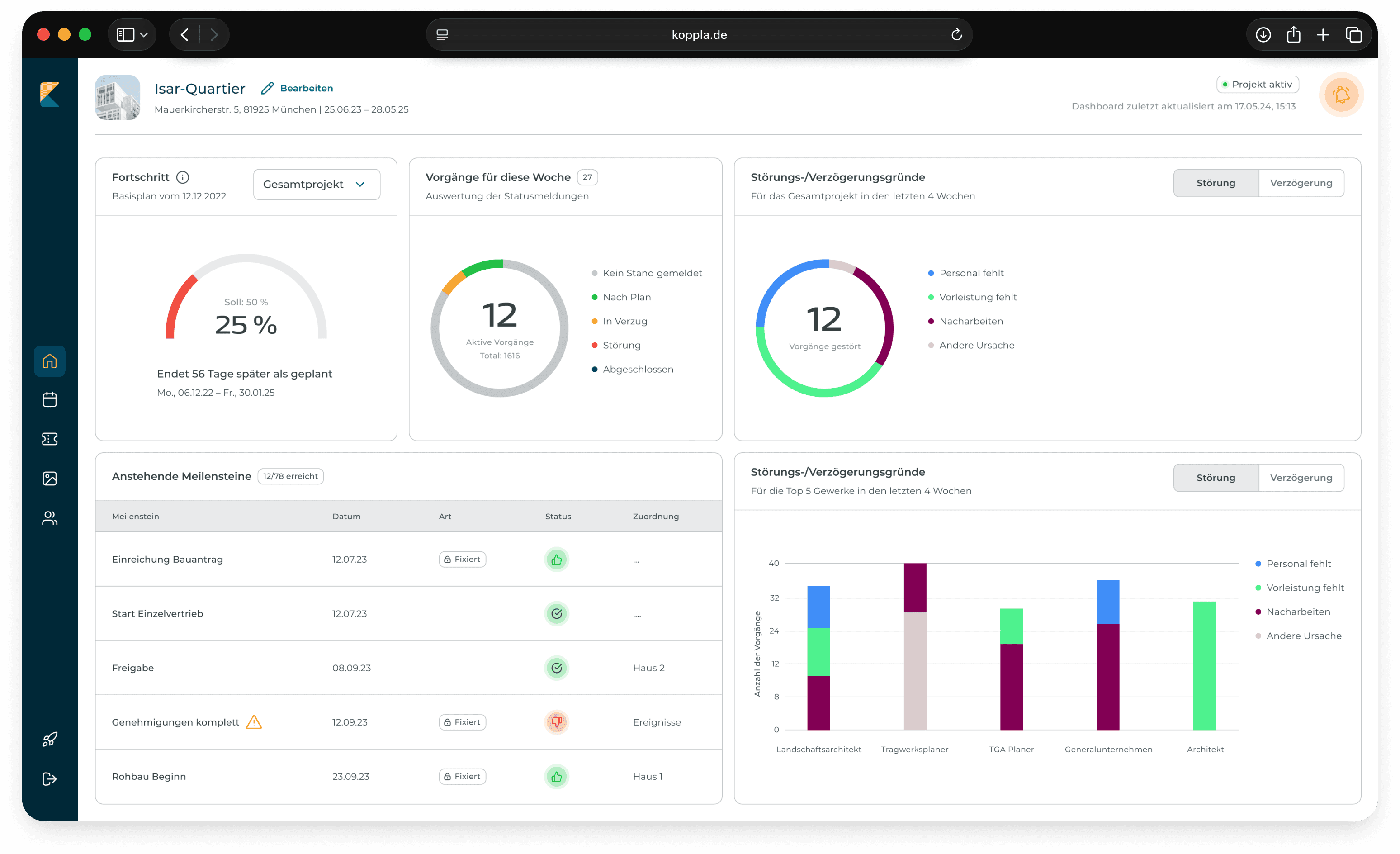The image size is (1400, 854).
Task: Click the logout icon in sidebar
Action: coord(49,779)
